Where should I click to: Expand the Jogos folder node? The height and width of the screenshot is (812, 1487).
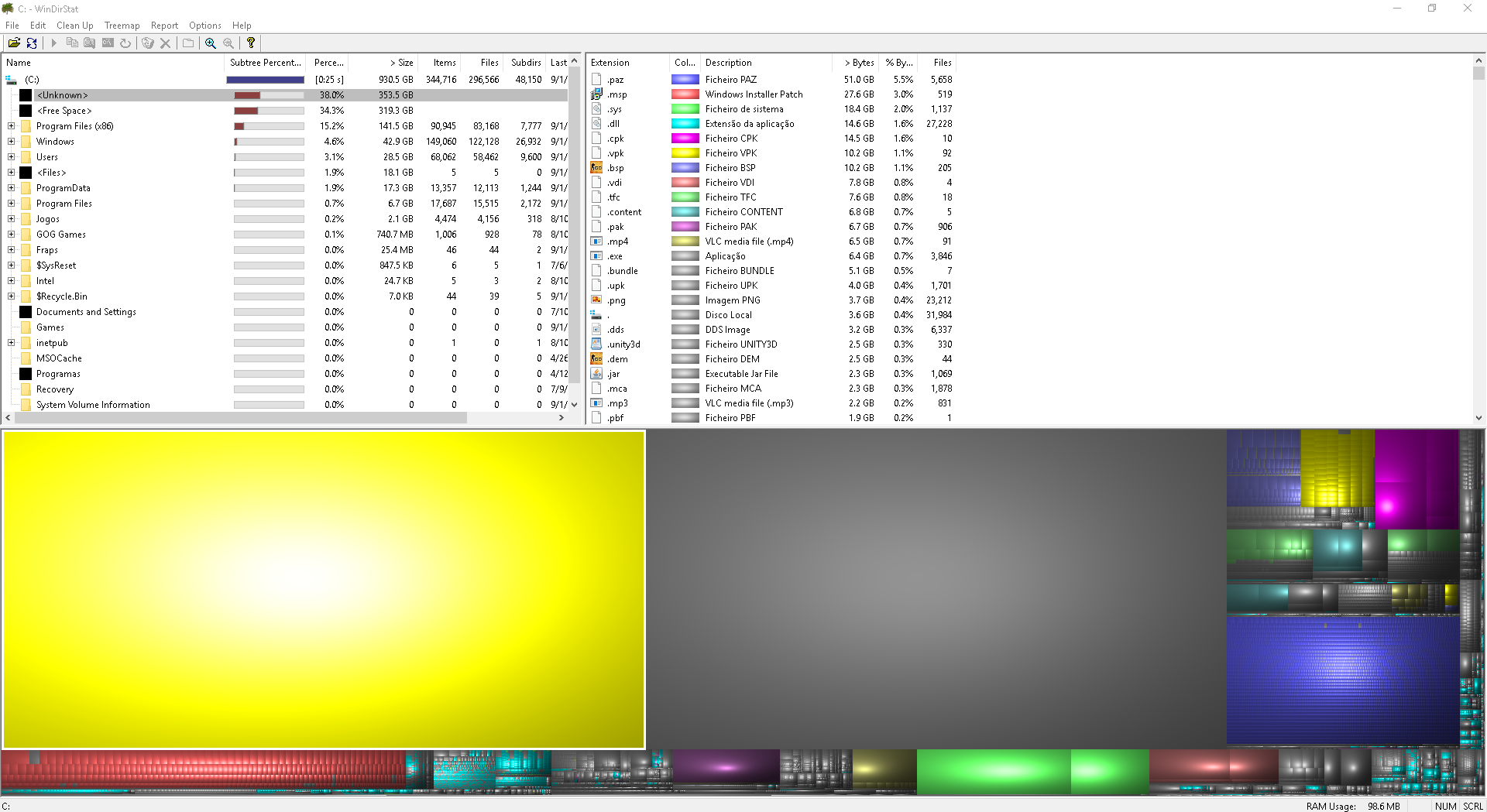click(x=11, y=219)
